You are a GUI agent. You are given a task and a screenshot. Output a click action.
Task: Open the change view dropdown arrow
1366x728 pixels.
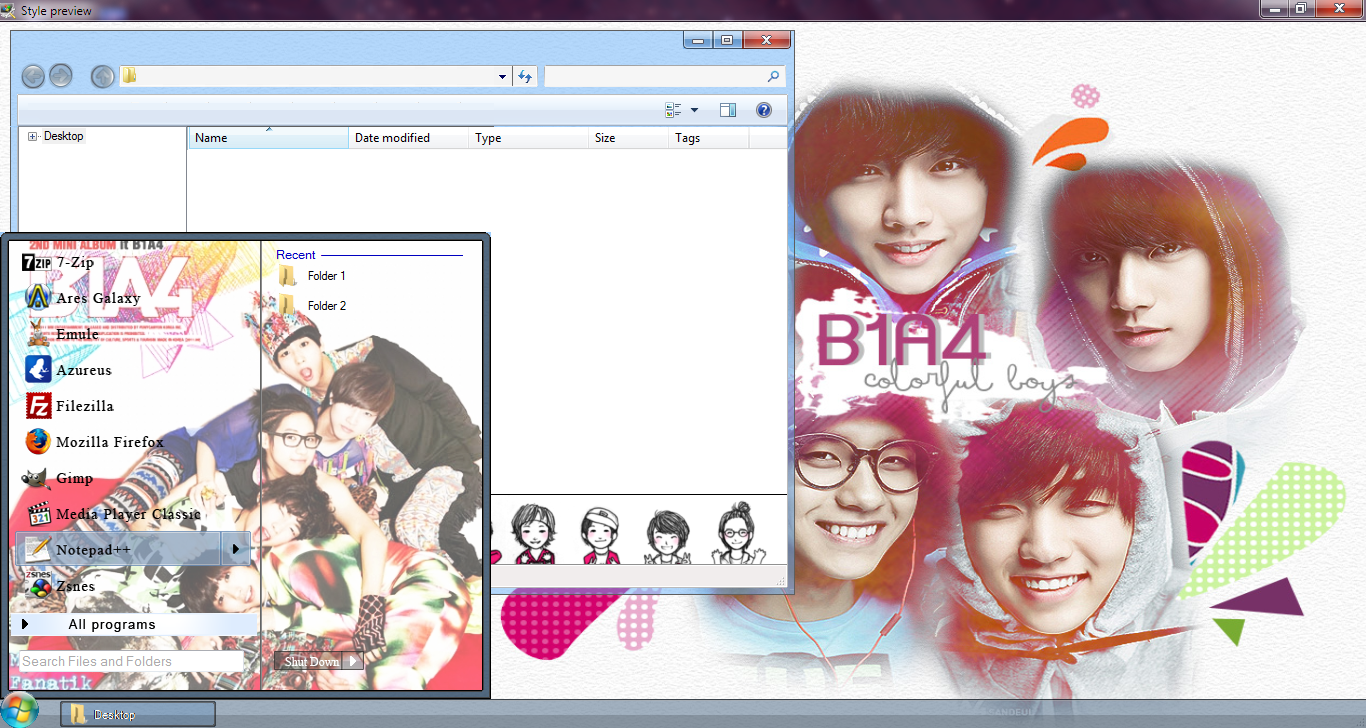694,110
